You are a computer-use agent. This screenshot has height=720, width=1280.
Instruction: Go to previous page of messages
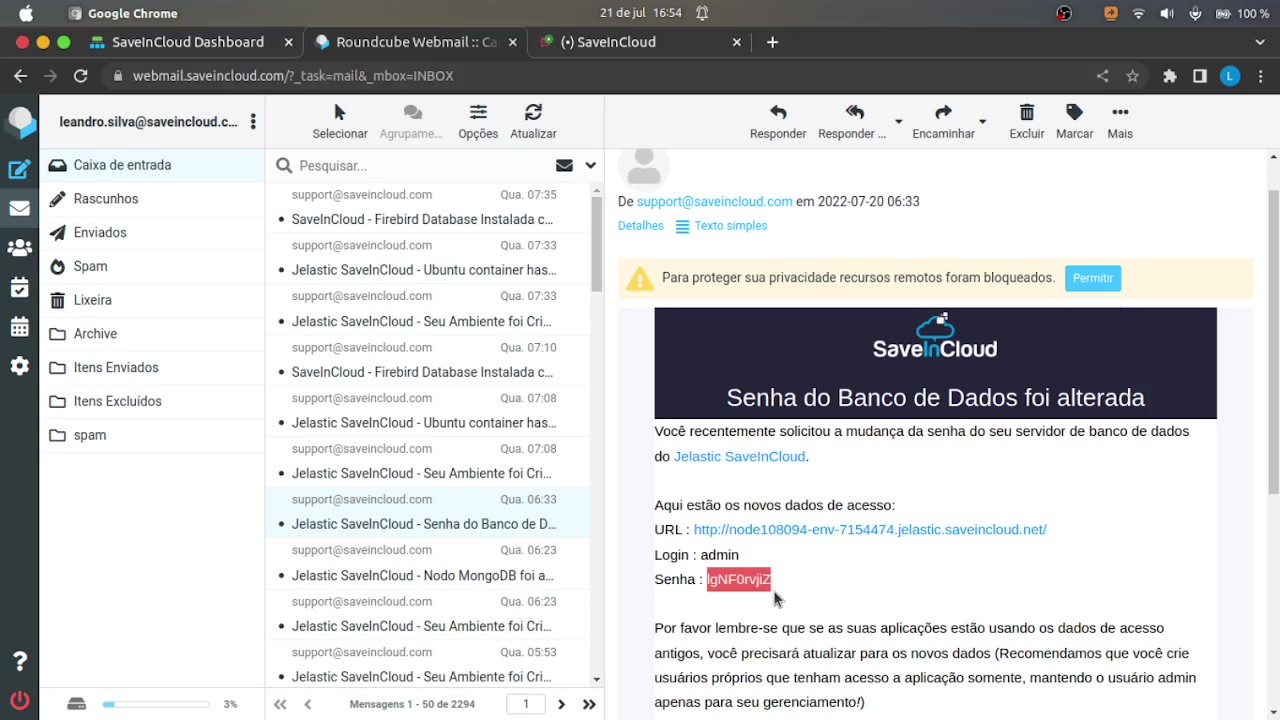[308, 704]
